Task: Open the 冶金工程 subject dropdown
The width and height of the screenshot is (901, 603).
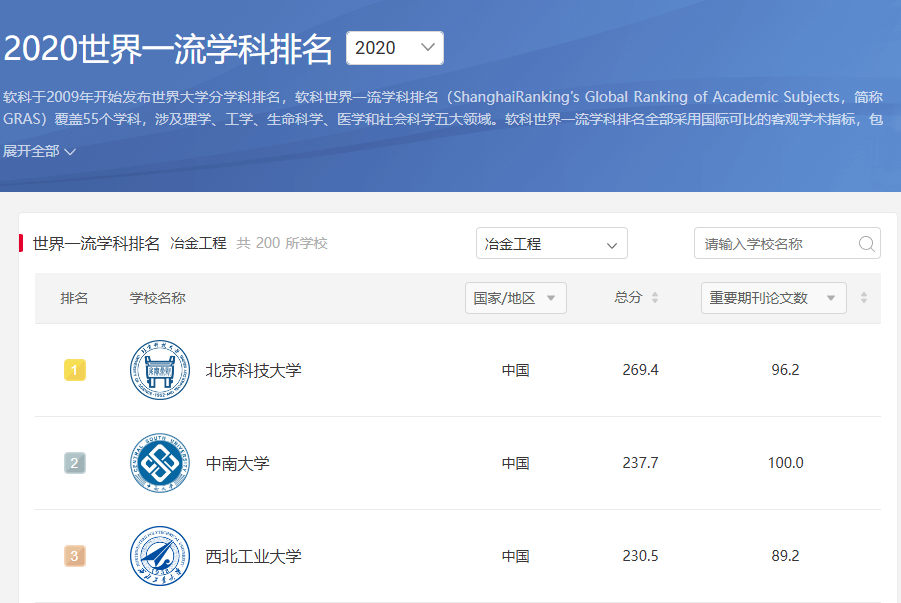Action: click(552, 244)
